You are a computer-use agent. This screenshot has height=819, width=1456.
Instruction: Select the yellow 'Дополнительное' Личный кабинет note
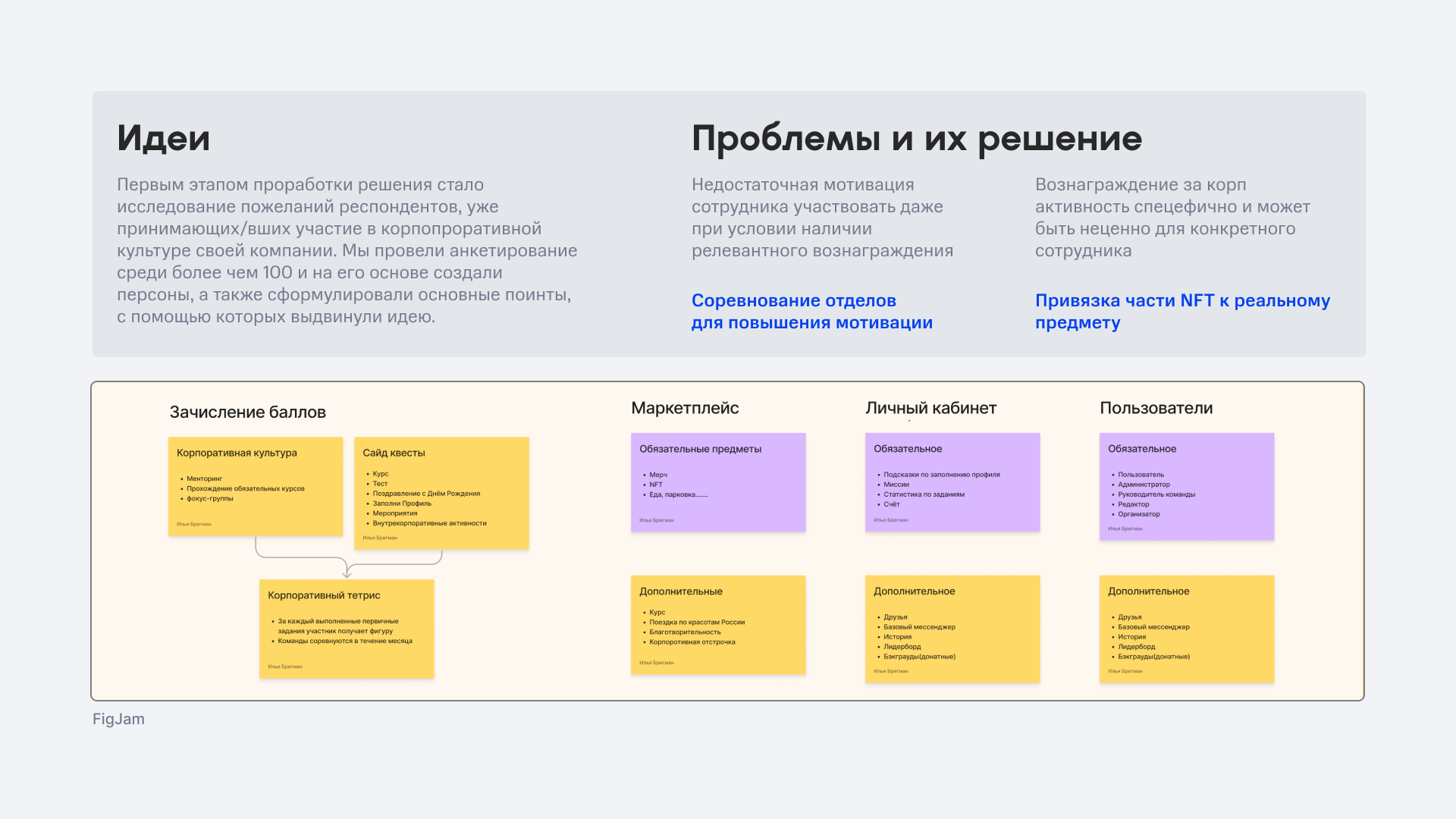coord(952,629)
